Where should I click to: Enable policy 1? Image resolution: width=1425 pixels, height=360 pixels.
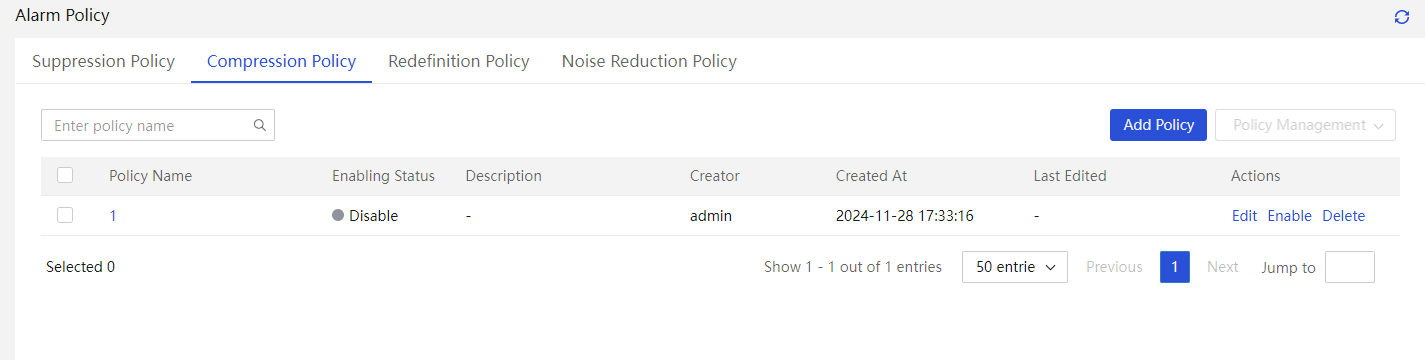pos(1289,215)
